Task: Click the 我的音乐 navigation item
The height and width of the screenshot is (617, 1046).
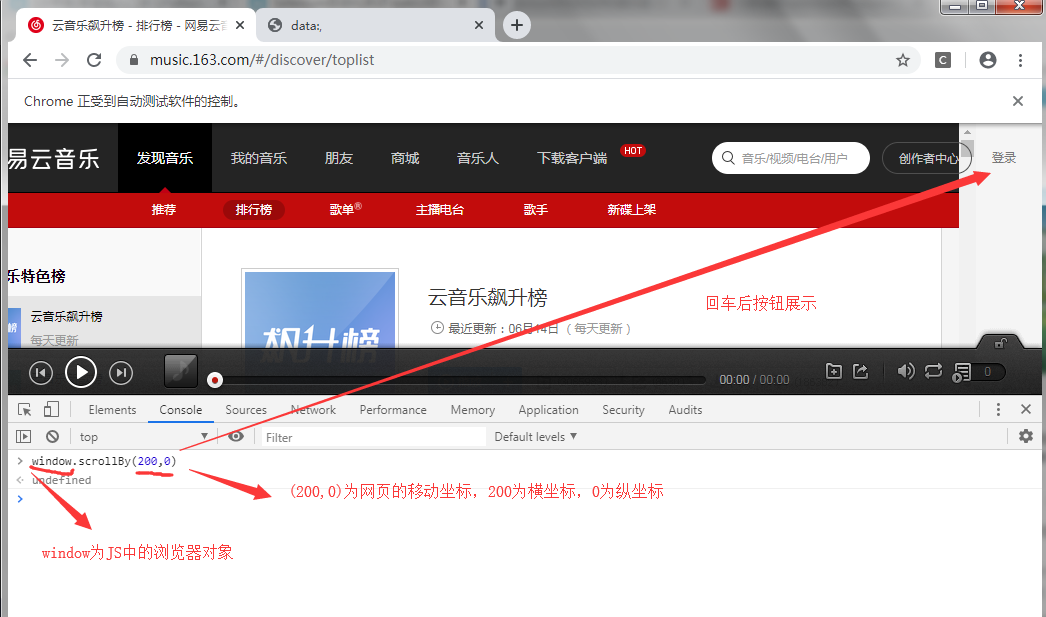Action: (x=259, y=158)
